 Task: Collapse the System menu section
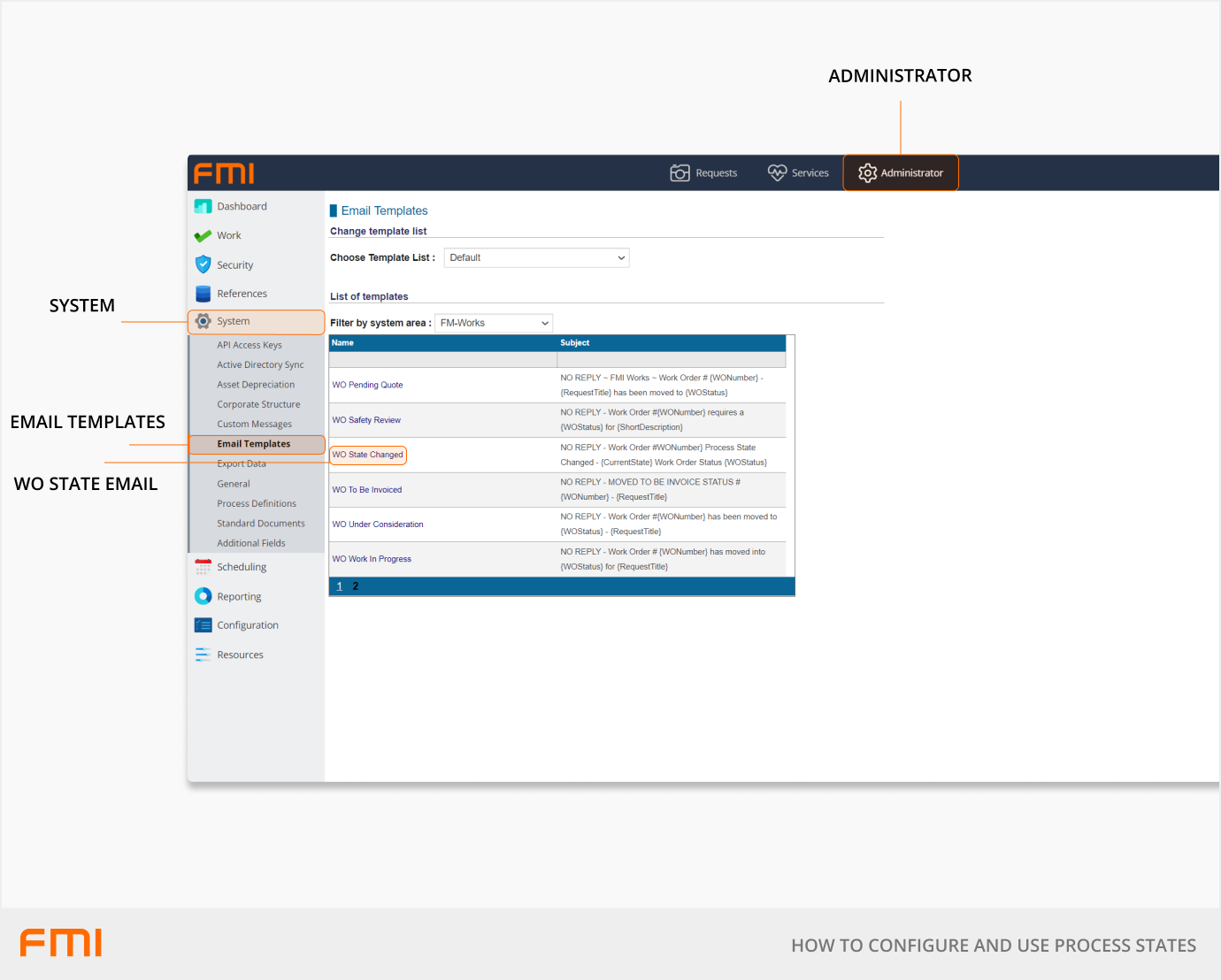point(234,321)
